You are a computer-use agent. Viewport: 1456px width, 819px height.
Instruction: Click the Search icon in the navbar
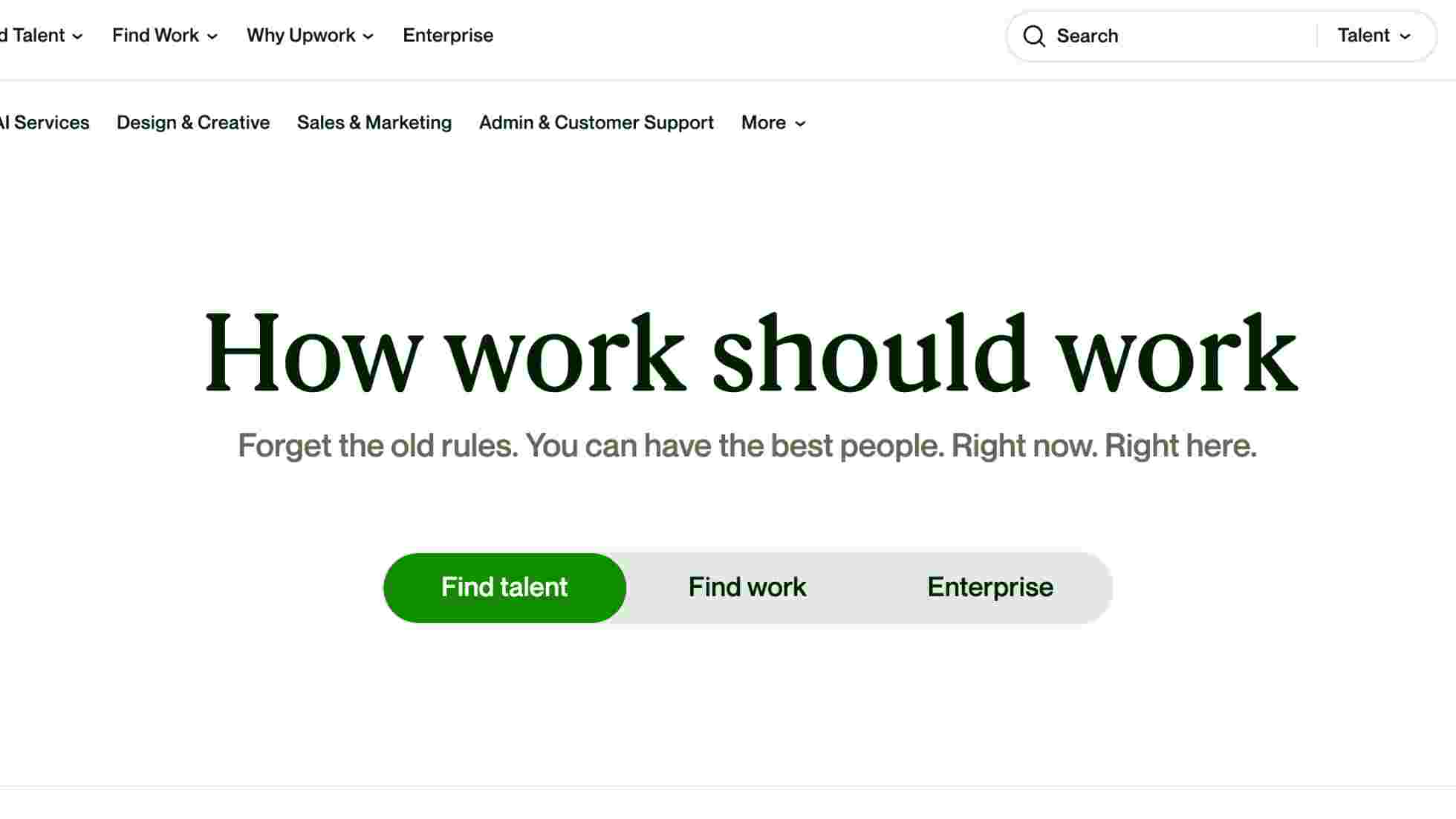(1035, 36)
